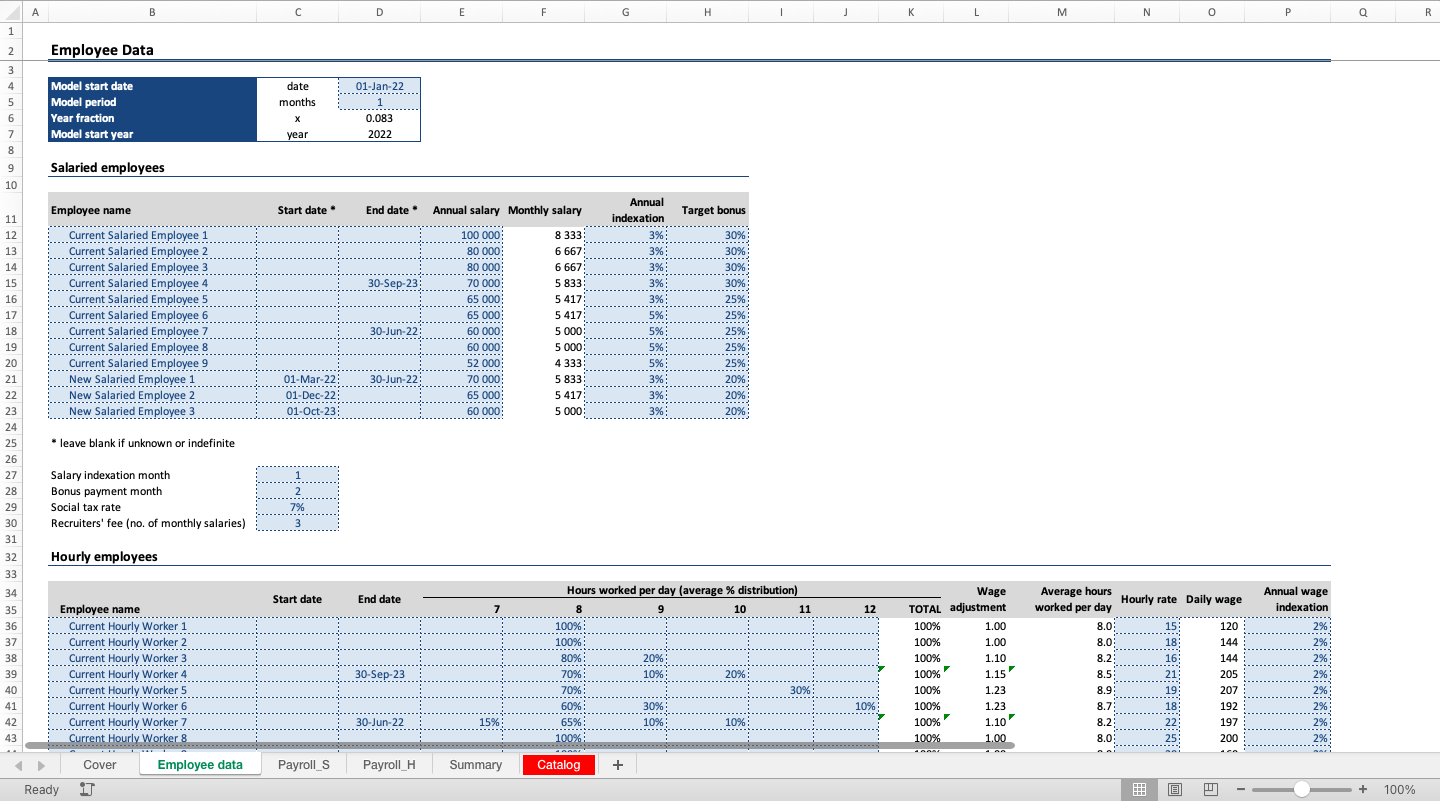Click annual salary 52 000 cell

point(461,363)
